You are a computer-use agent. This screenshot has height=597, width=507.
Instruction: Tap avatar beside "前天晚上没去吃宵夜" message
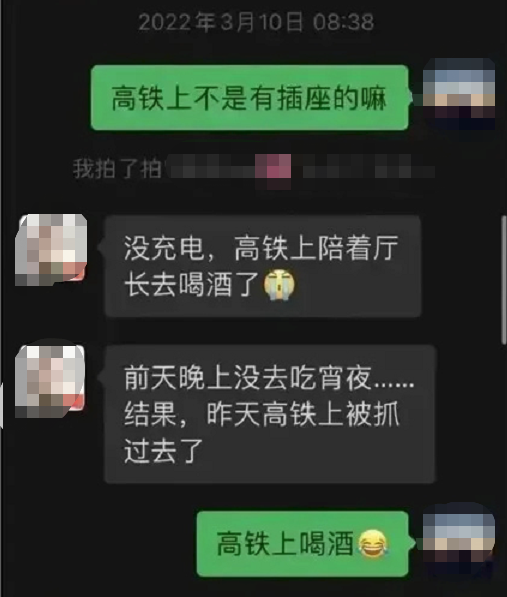50,381
